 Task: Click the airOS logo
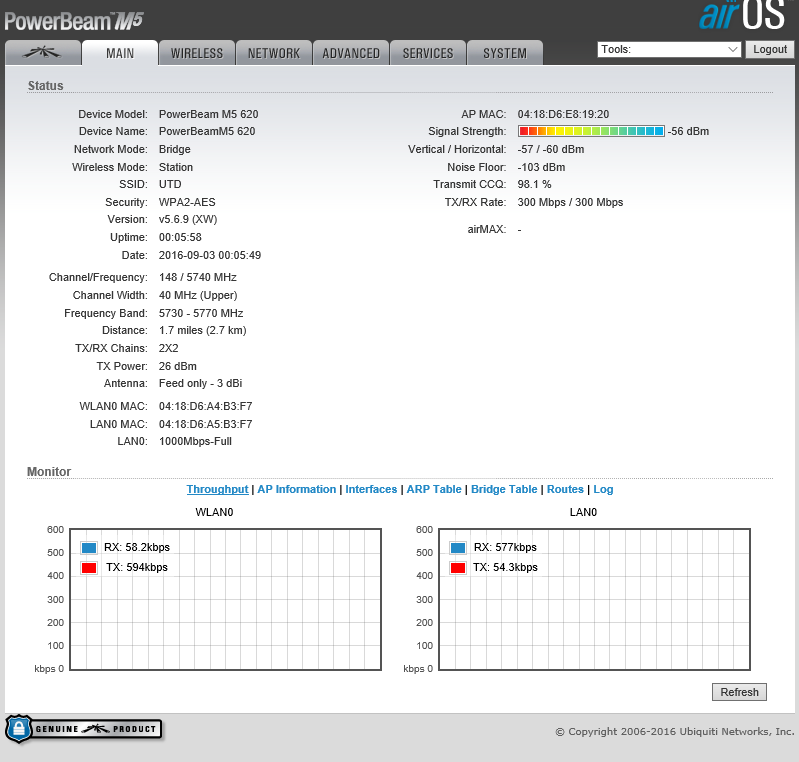point(743,15)
